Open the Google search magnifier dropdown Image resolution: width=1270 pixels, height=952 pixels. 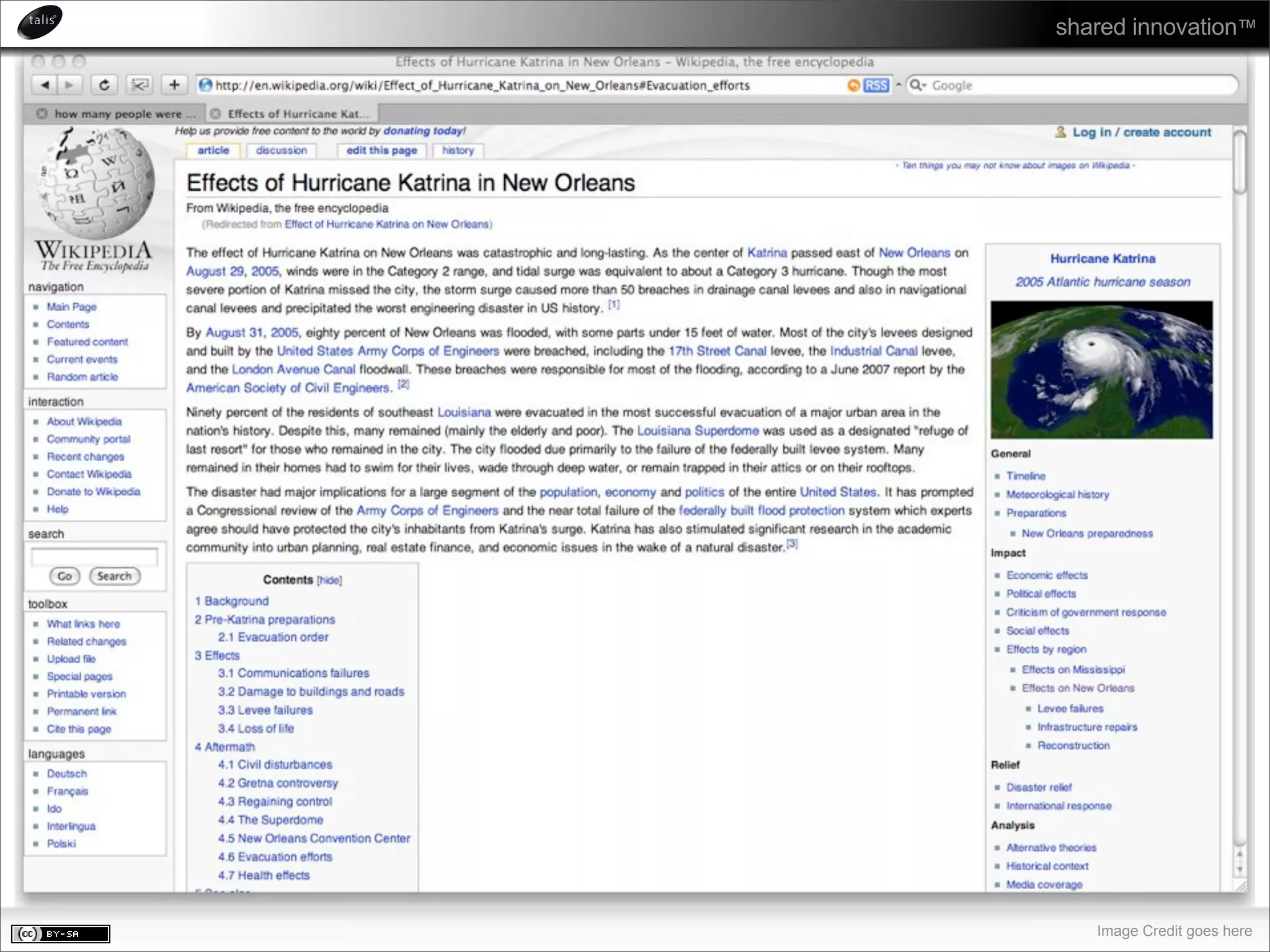[918, 86]
